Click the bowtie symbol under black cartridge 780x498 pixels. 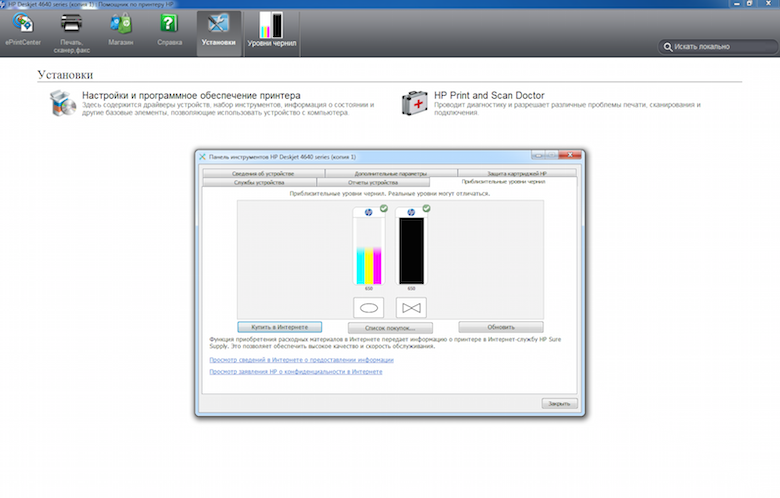411,308
